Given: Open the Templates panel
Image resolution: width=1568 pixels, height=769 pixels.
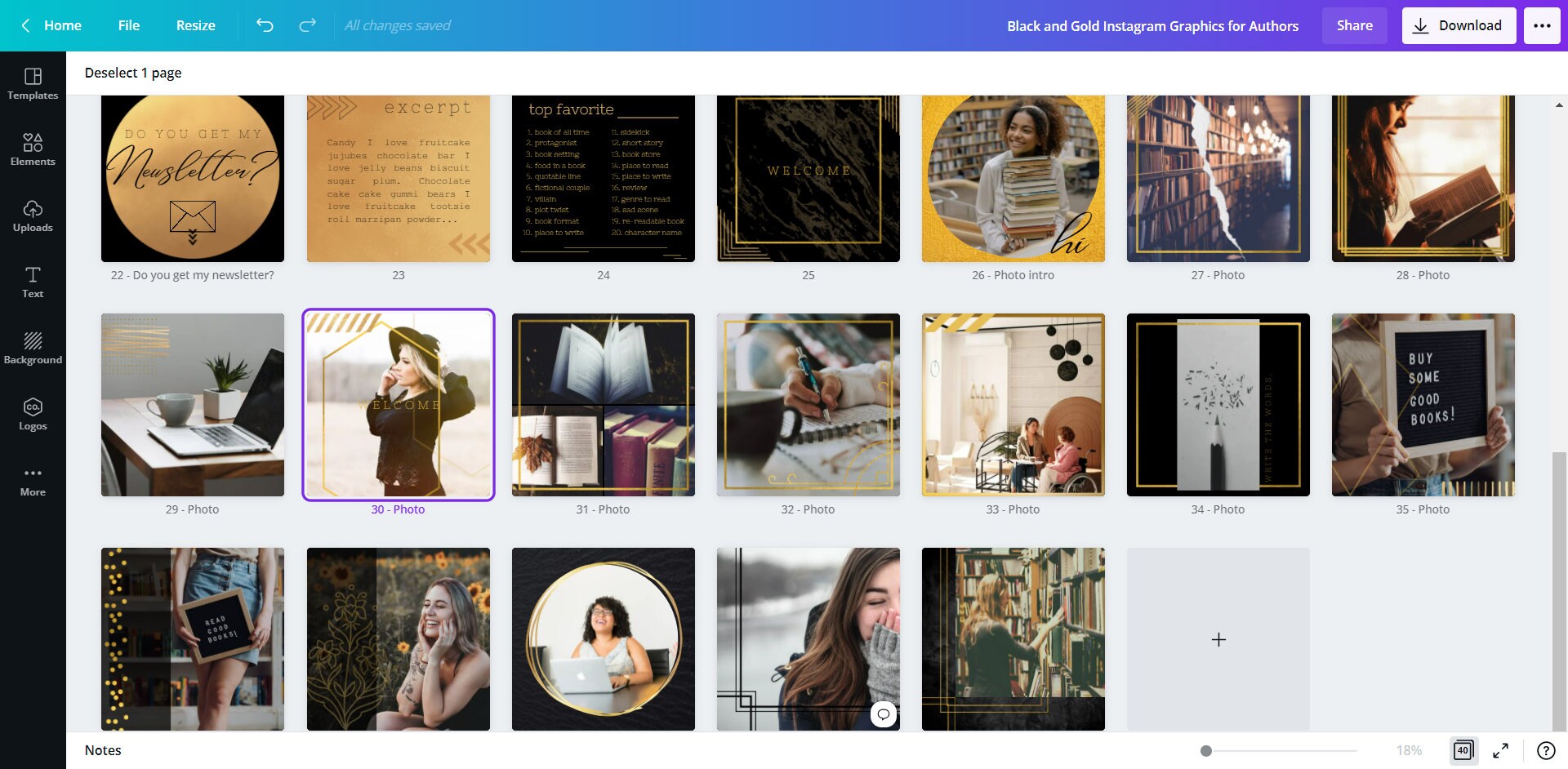Looking at the screenshot, I should click(x=33, y=83).
